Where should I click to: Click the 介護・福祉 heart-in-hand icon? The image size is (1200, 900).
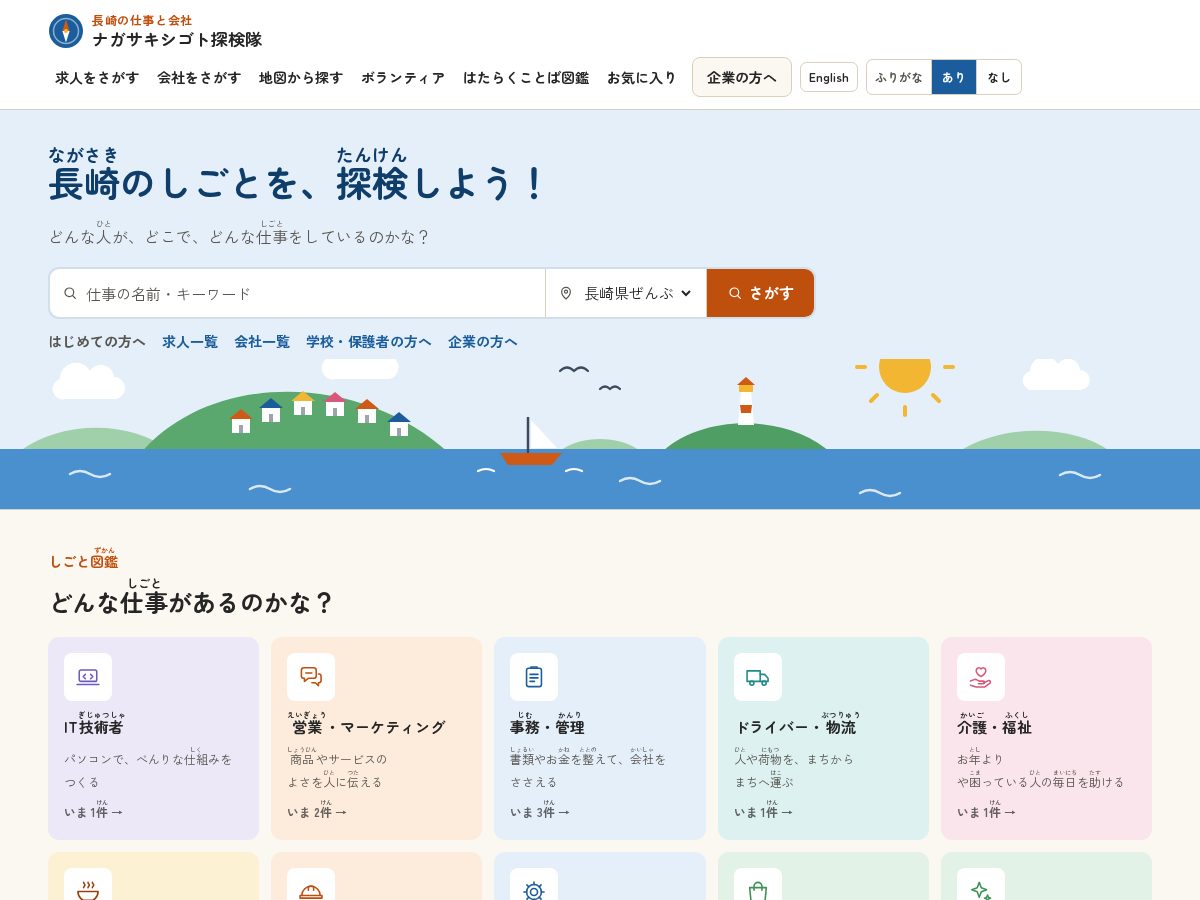pos(981,677)
